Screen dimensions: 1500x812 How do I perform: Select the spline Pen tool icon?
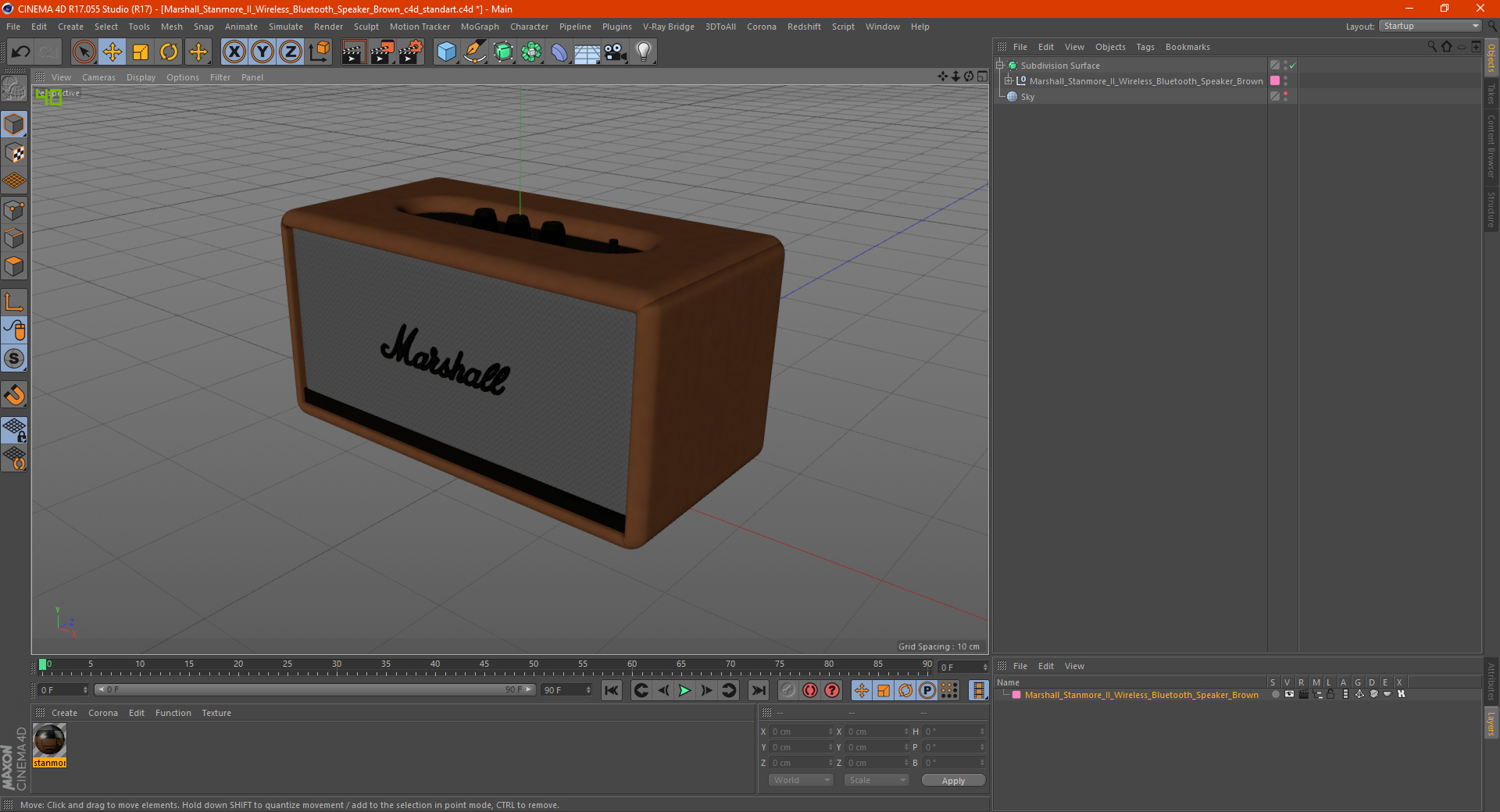click(x=474, y=52)
